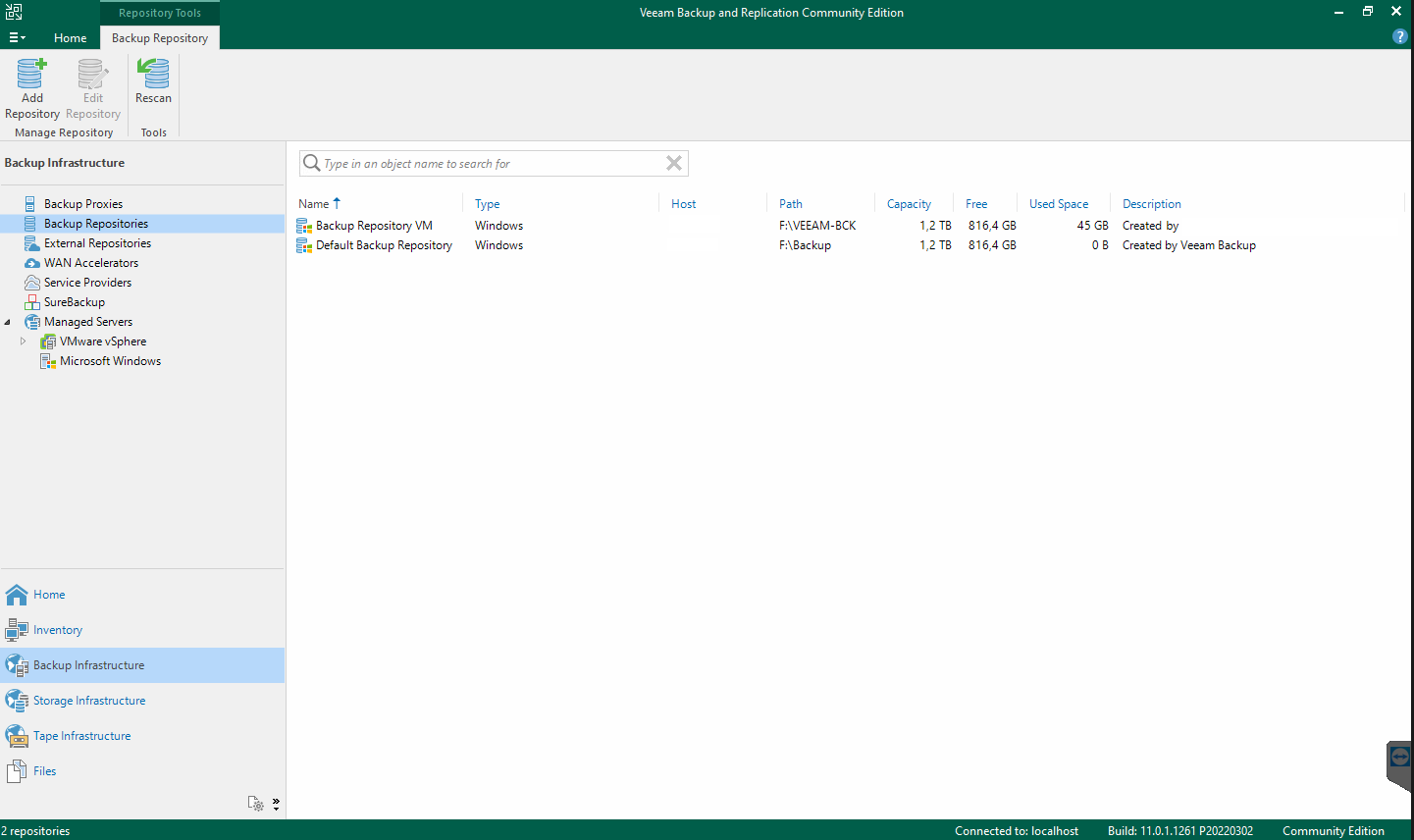Sort by Description column header
Screen dimensions: 1414x840
[x=1152, y=204]
